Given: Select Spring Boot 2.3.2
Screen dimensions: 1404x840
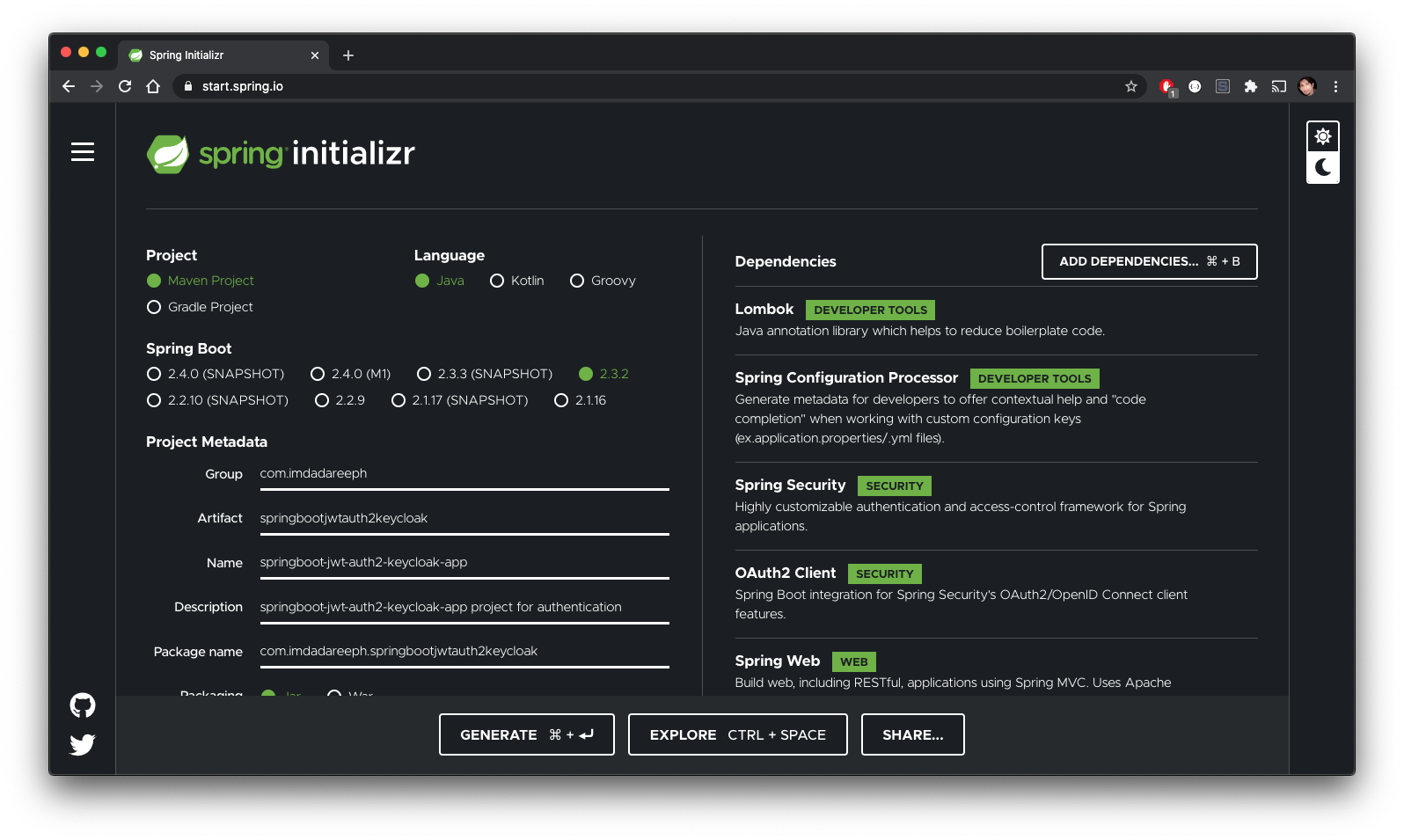Looking at the screenshot, I should [x=603, y=374].
